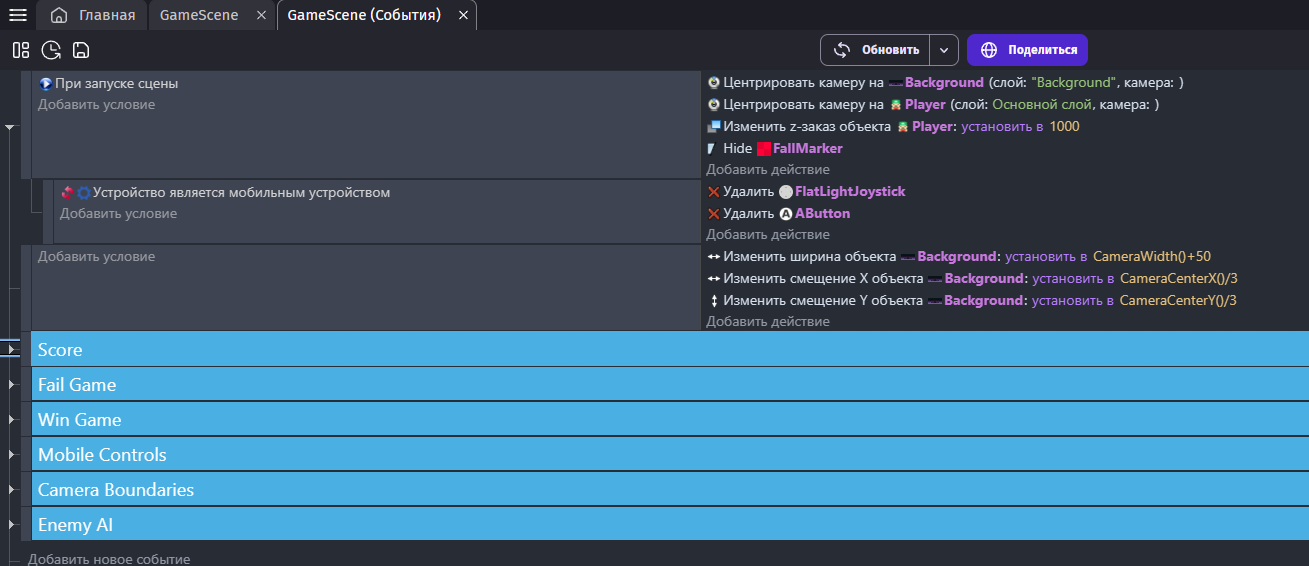The image size is (1309, 566).
Task: Click the AButton object icon
Action: (786, 214)
